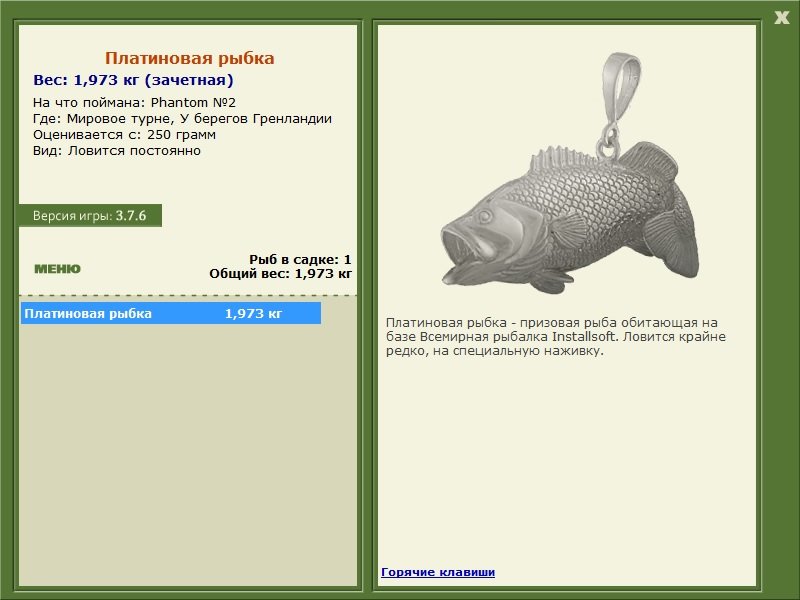Viewport: 800px width, 600px height.
Task: Click the orange Платиновая рыбка heading
Action: click(x=189, y=59)
